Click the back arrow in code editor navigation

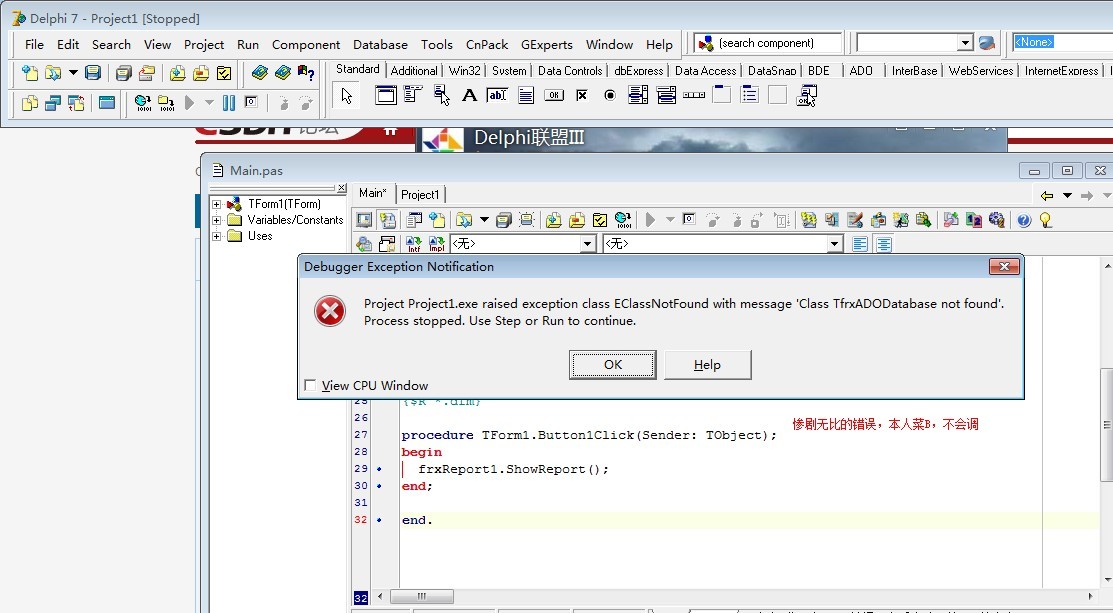tap(1046, 195)
